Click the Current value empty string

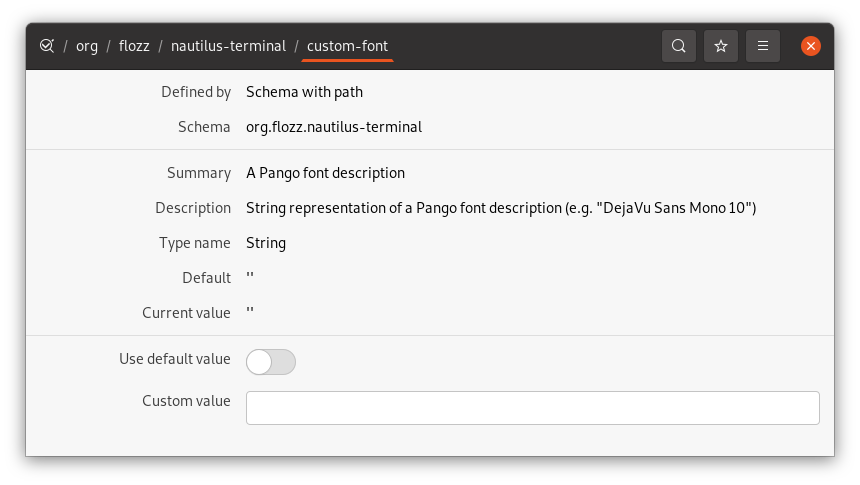[x=250, y=311]
